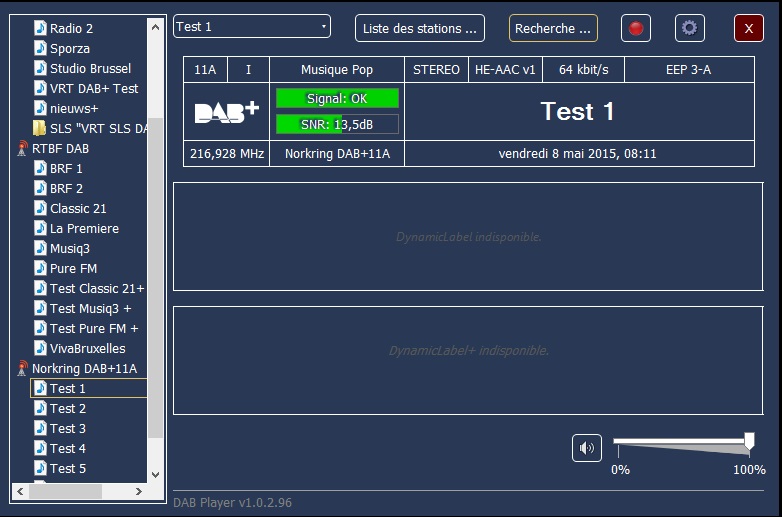Image resolution: width=782 pixels, height=517 pixels.
Task: Select Test 2 in the station tree
Action: (x=67, y=408)
